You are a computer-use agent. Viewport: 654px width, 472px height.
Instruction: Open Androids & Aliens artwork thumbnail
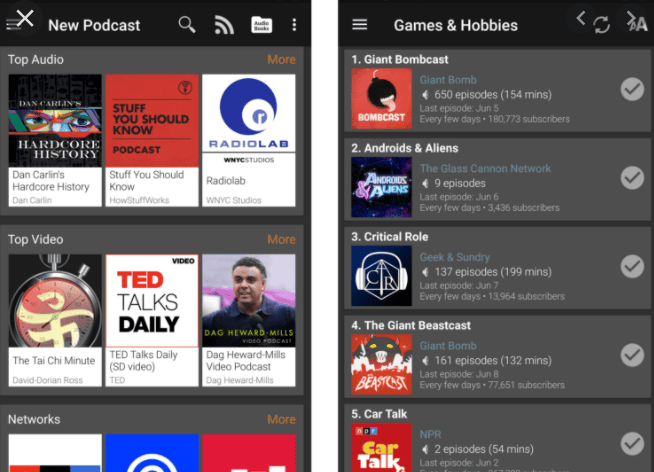tap(381, 187)
